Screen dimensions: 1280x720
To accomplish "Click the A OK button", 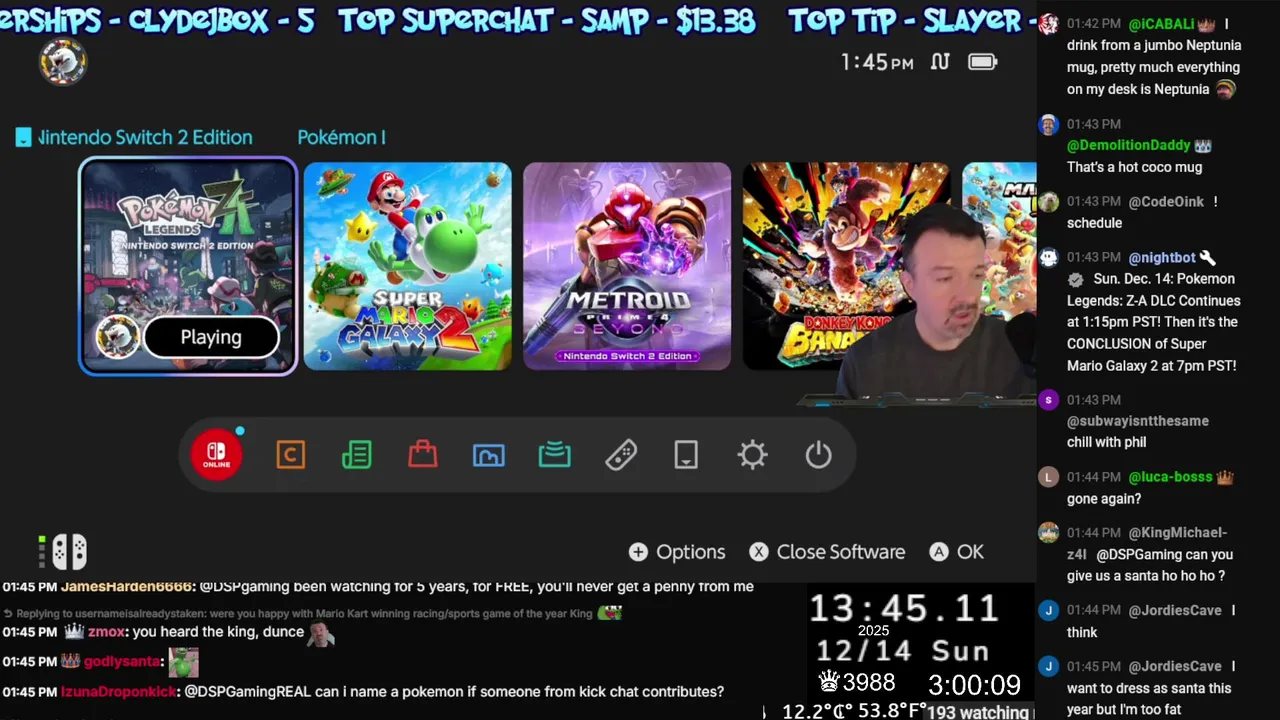I will 957,552.
